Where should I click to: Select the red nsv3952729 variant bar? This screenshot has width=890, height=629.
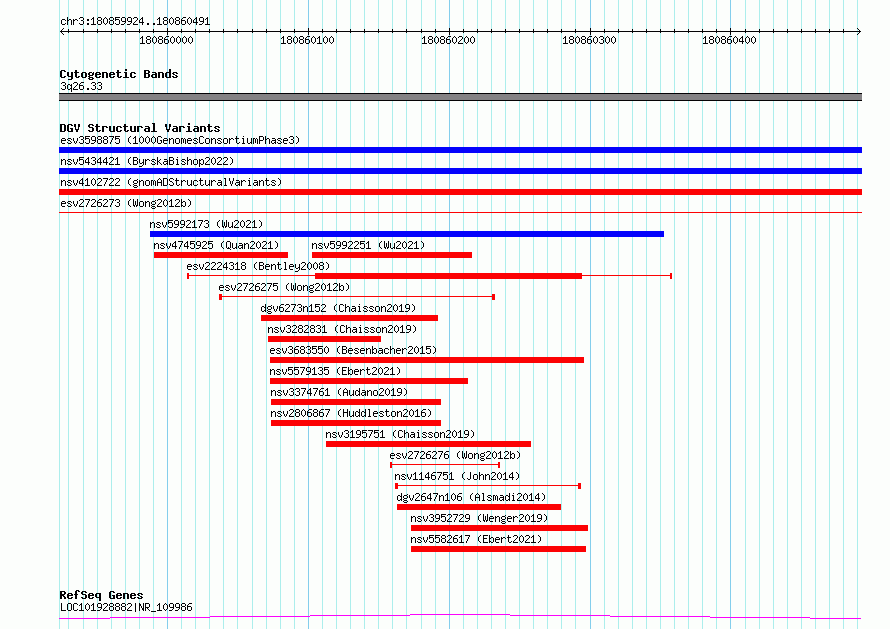point(499,528)
